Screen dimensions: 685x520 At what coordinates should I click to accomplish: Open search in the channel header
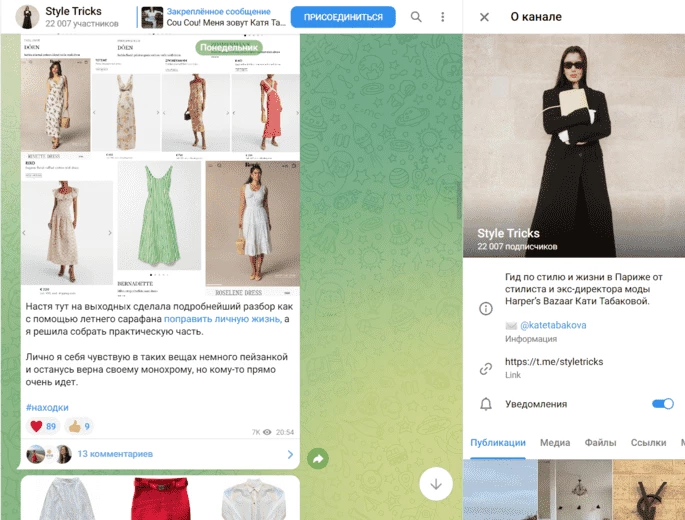coord(416,17)
